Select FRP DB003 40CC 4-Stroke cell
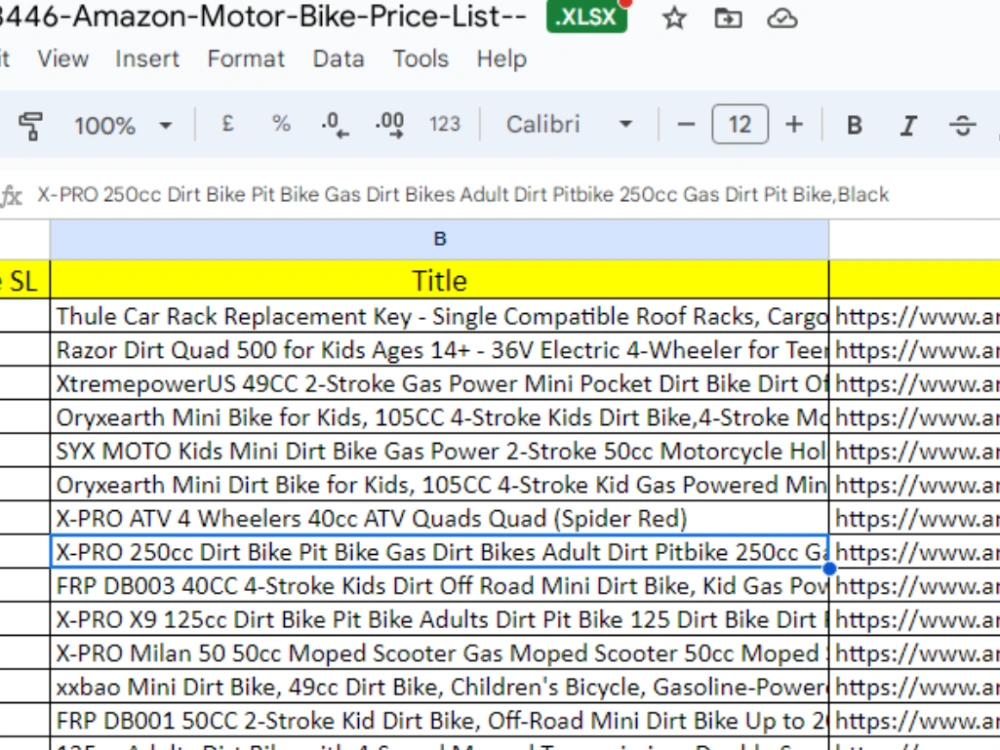Viewport: 1000px width, 750px height. click(x=439, y=586)
